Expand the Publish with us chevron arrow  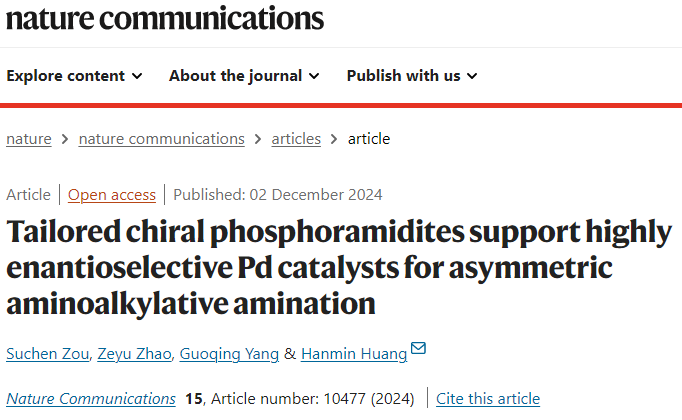coord(472,76)
